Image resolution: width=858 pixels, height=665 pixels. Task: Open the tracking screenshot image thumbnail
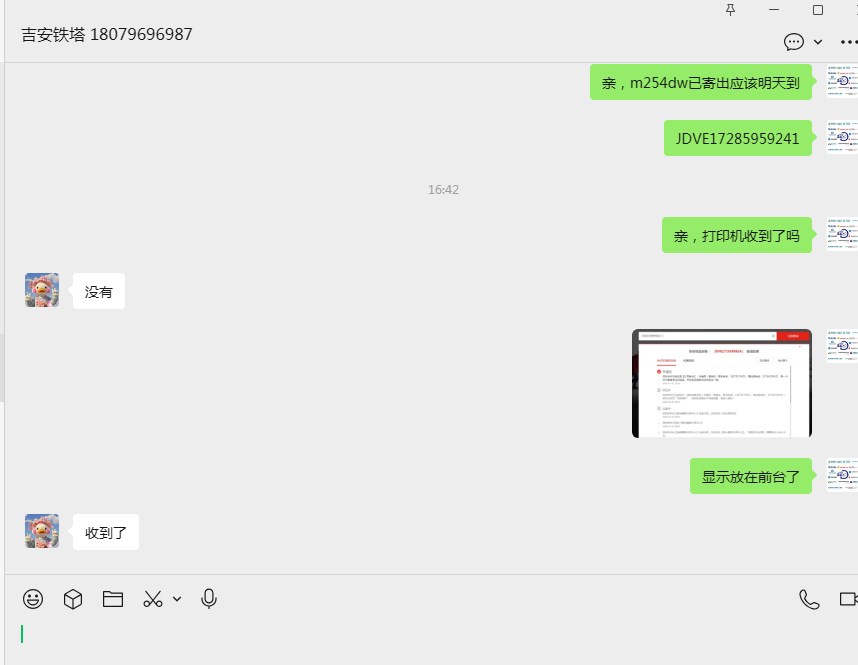coord(721,384)
